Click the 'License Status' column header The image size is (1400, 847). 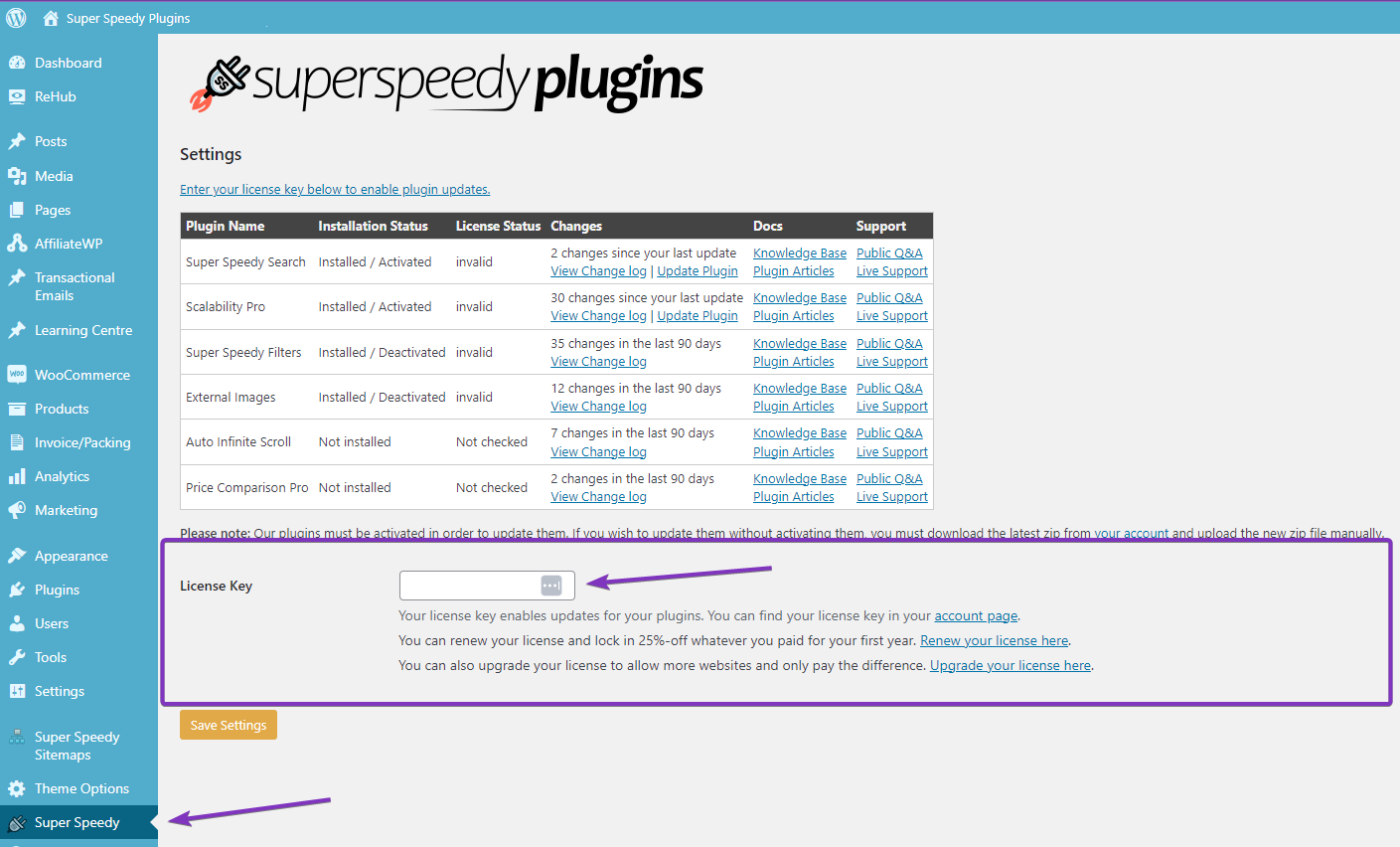498,226
